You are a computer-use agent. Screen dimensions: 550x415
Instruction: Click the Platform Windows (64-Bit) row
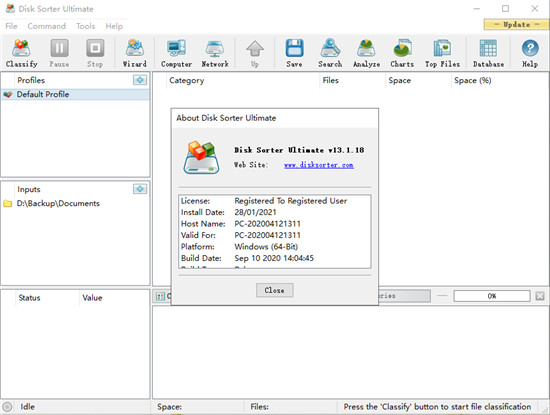[275, 247]
